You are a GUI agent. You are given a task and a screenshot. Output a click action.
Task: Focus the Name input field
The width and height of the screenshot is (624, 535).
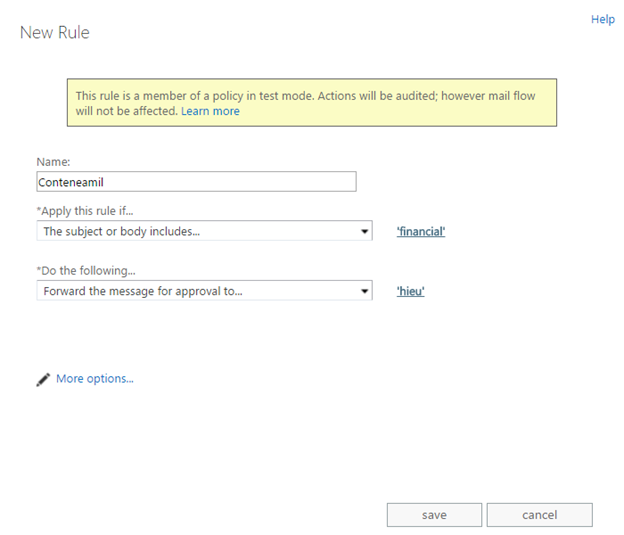195,181
